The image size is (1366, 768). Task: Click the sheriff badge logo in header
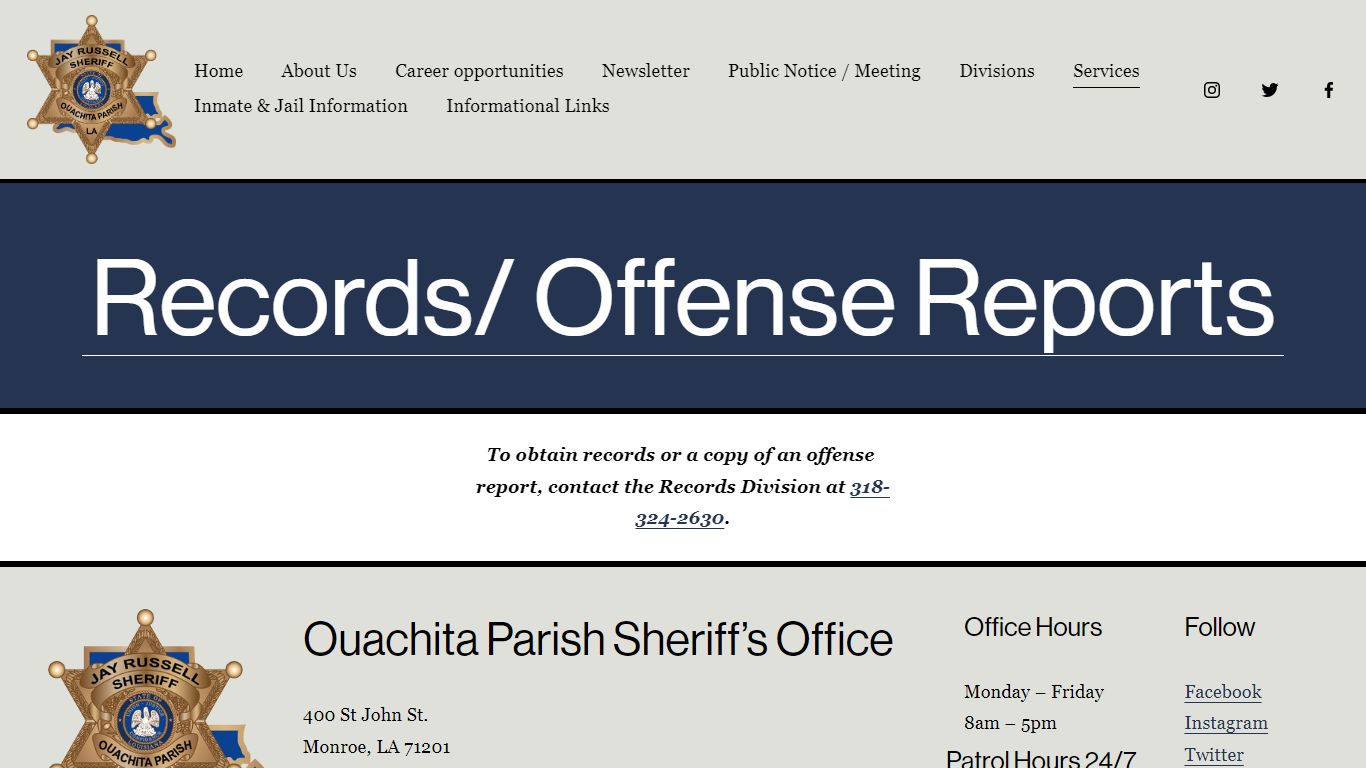(x=101, y=89)
